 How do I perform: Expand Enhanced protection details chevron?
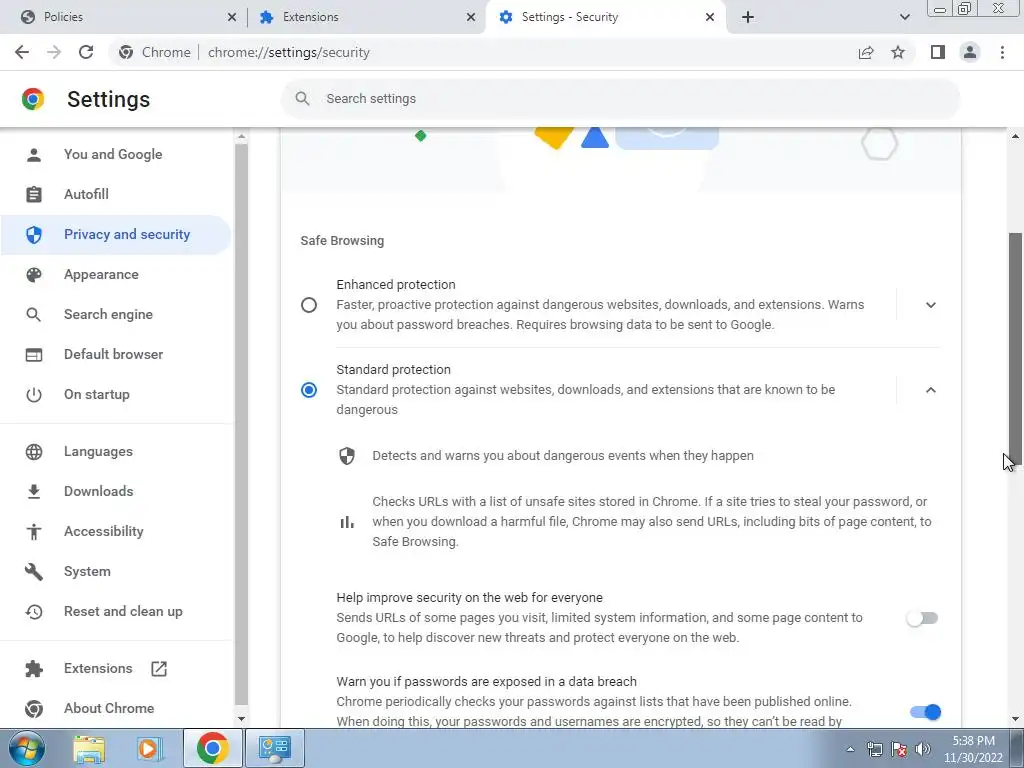931,305
